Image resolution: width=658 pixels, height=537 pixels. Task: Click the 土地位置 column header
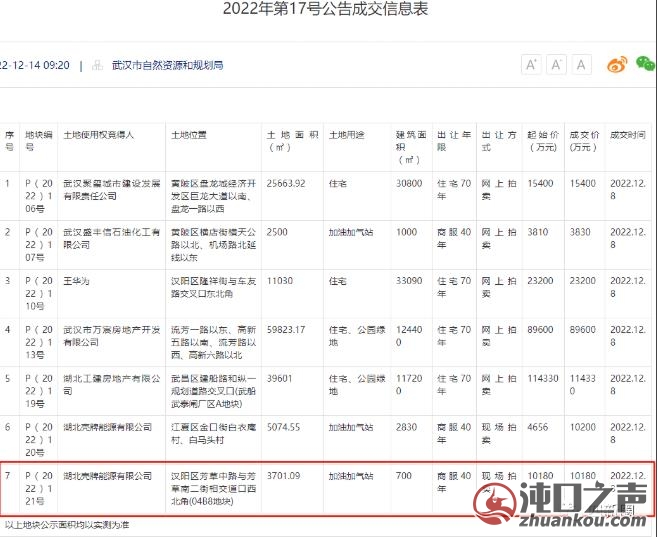point(189,134)
